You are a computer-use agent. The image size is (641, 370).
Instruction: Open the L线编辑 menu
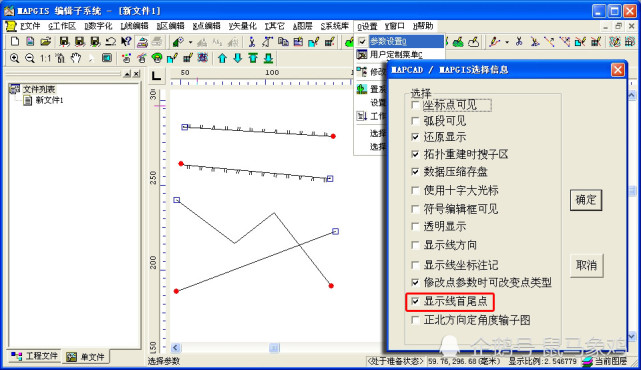pos(134,26)
